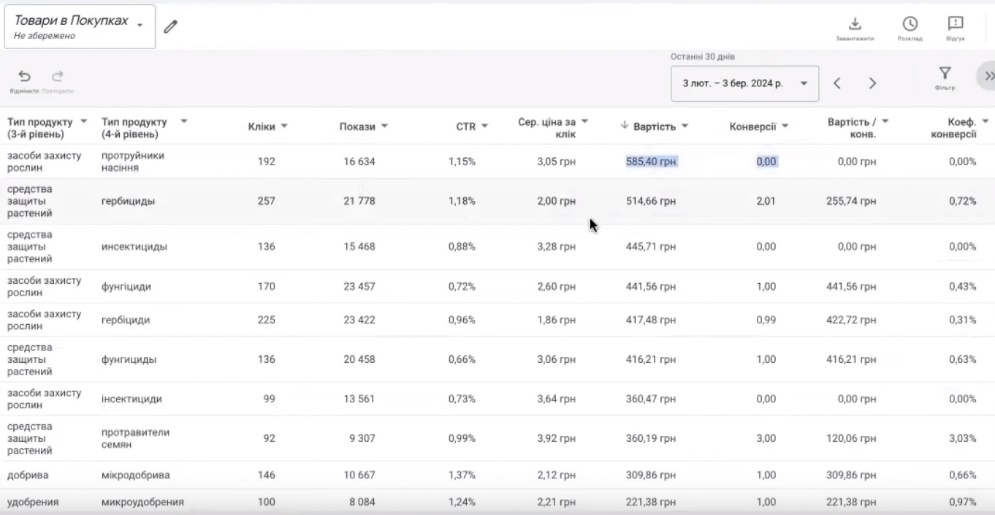Select the мікродобрива product type cell
Viewport: 995px width, 515px height.
pos(133,475)
